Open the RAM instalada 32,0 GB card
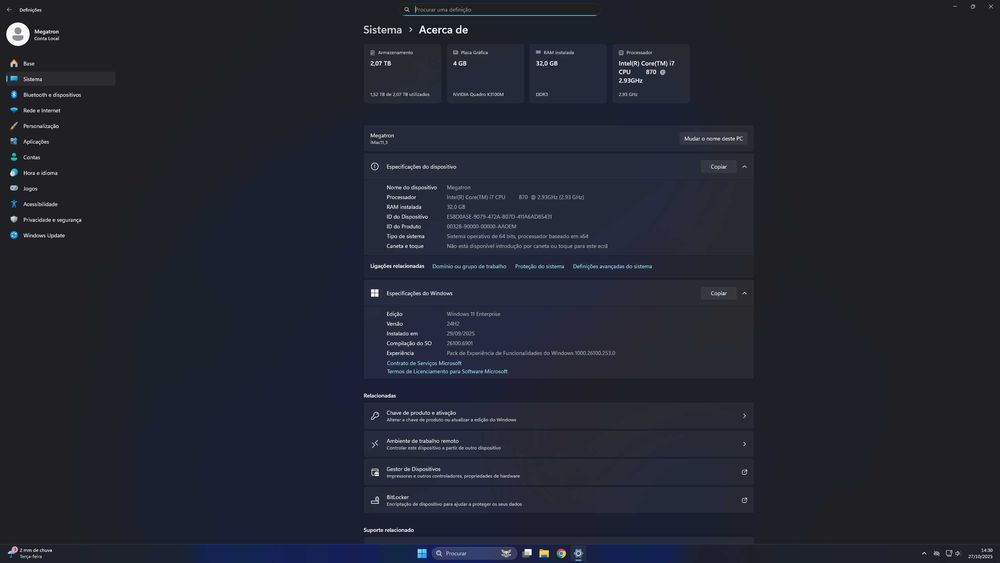Image resolution: width=1000 pixels, height=563 pixels. pos(568,73)
